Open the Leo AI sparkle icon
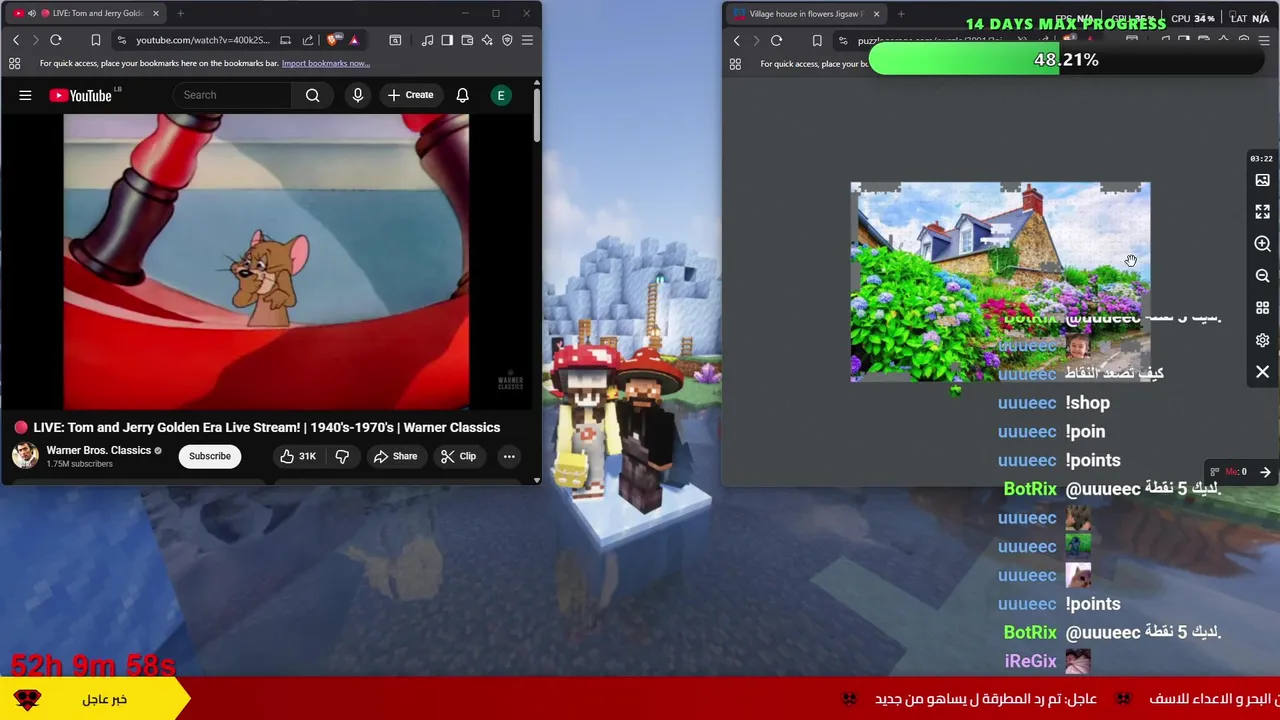 (487, 40)
